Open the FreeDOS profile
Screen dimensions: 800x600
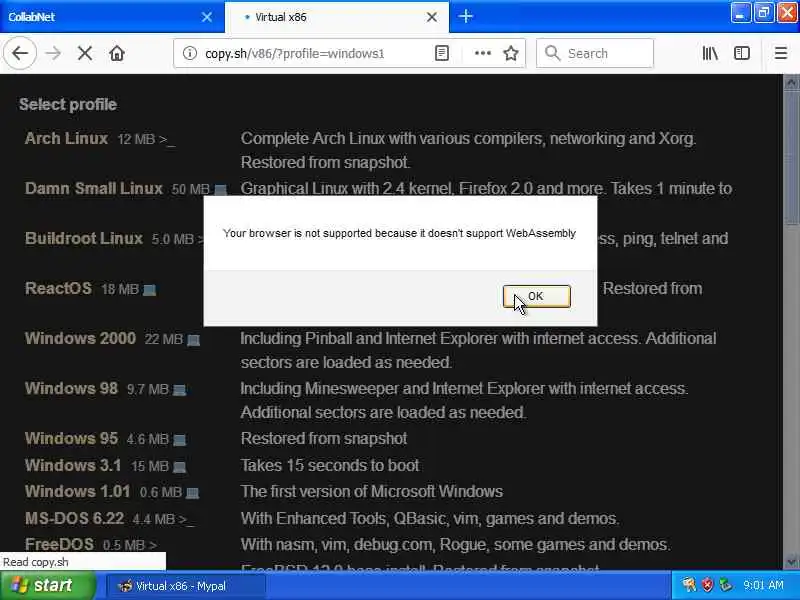tap(59, 544)
